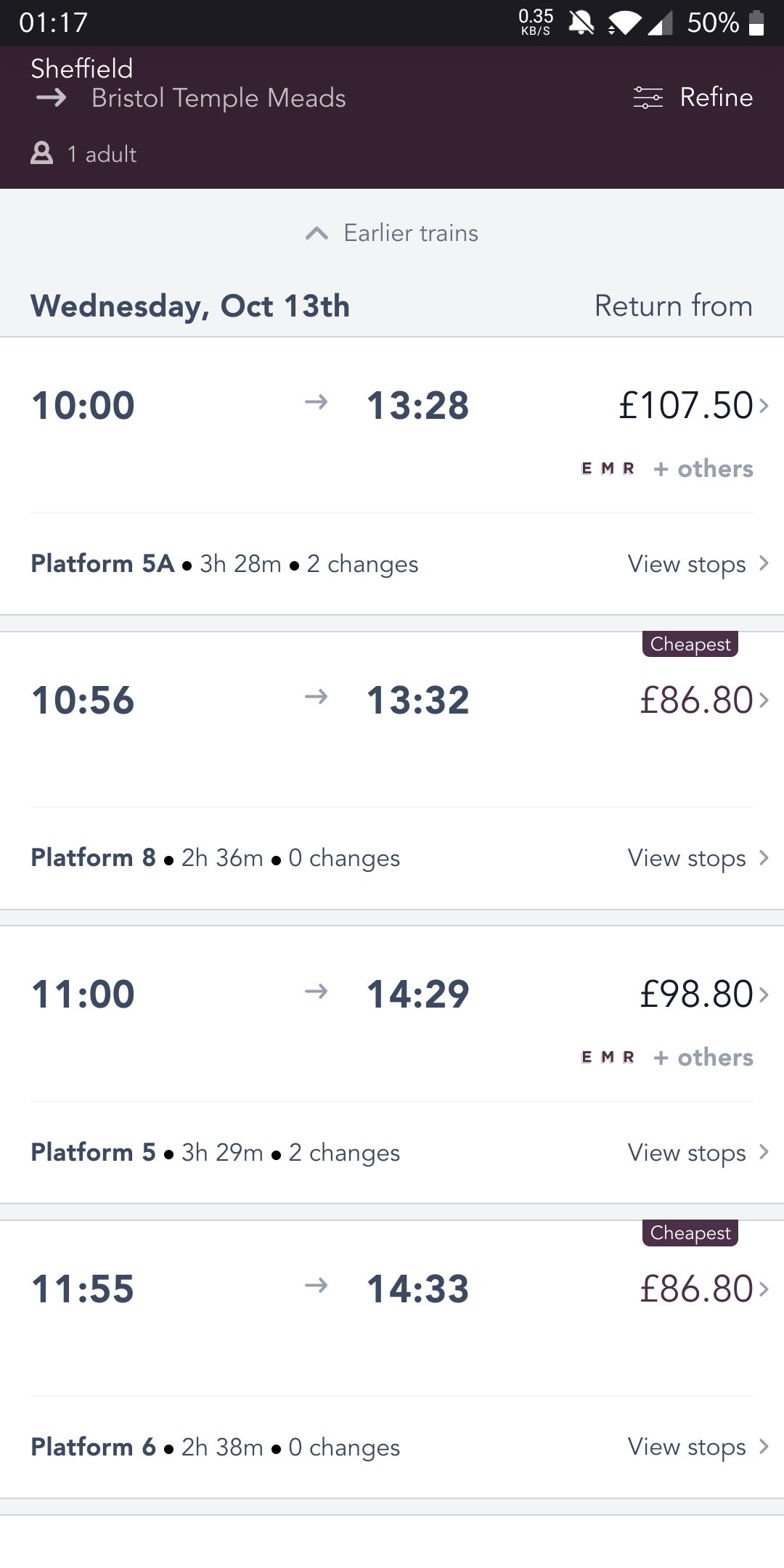Expand View stops for Platform 5A train
This screenshot has width=784, height=1568.
tap(697, 564)
